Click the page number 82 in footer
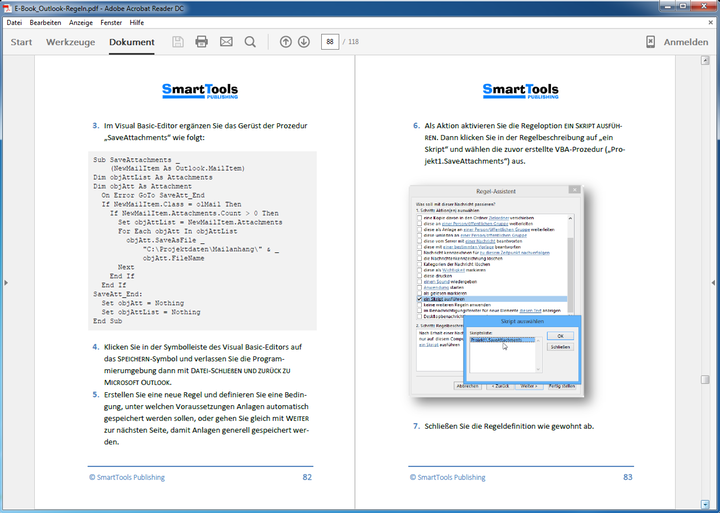 pos(307,477)
